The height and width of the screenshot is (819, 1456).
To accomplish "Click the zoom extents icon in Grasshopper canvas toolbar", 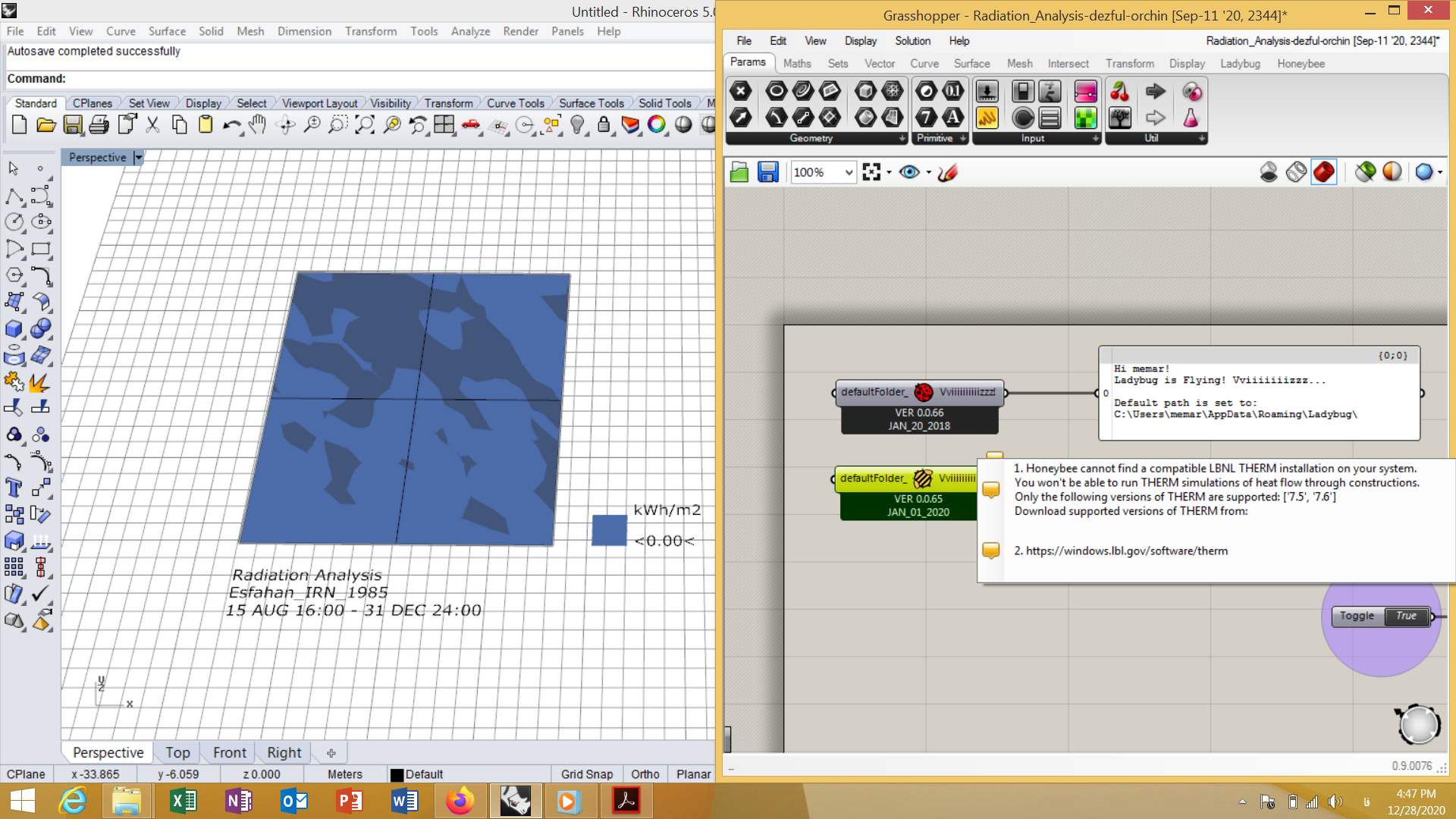I will click(871, 172).
